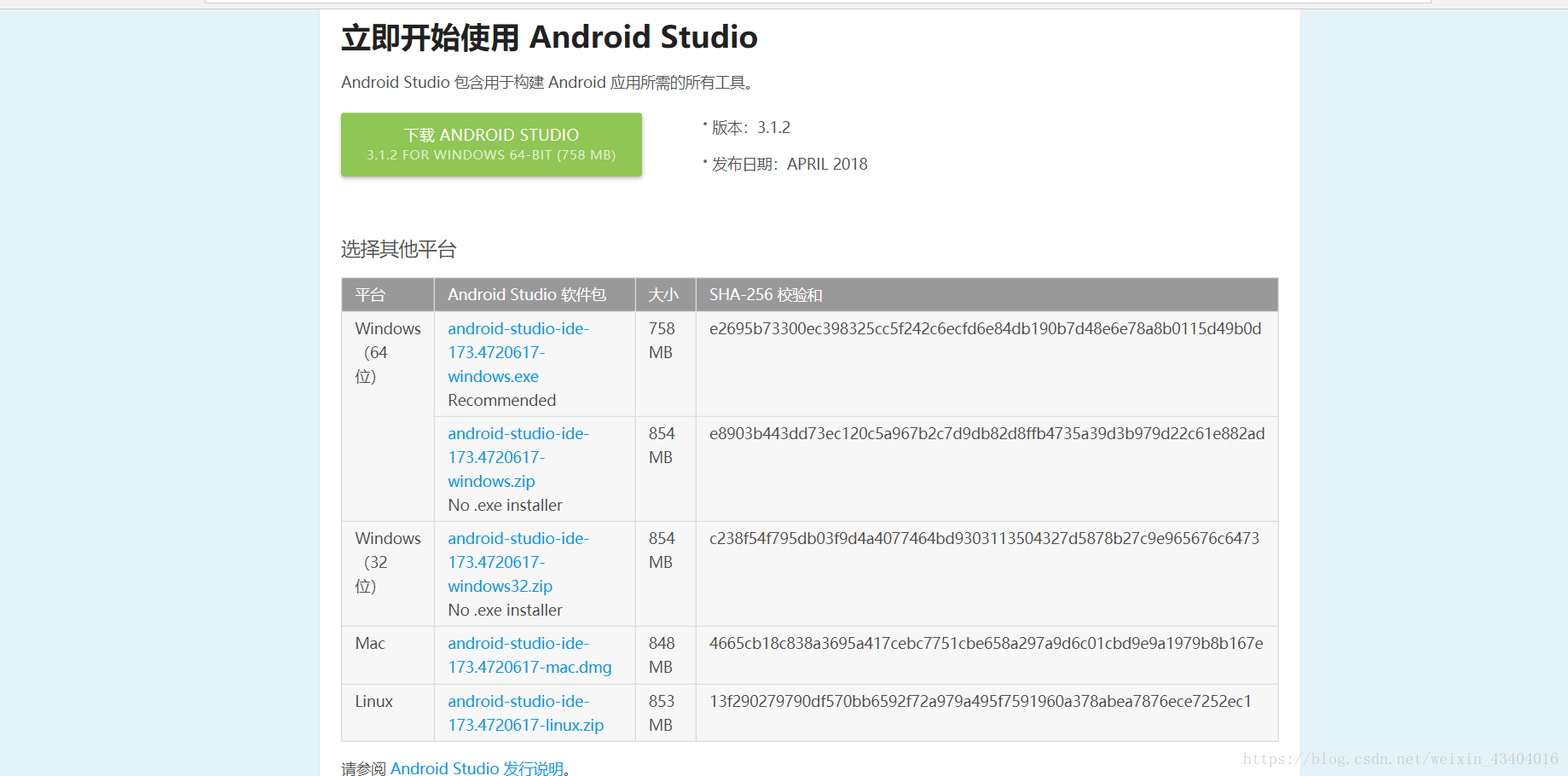Click the 版本: 3.1.2 text
Screen dimensions: 1568x776
coord(750,127)
